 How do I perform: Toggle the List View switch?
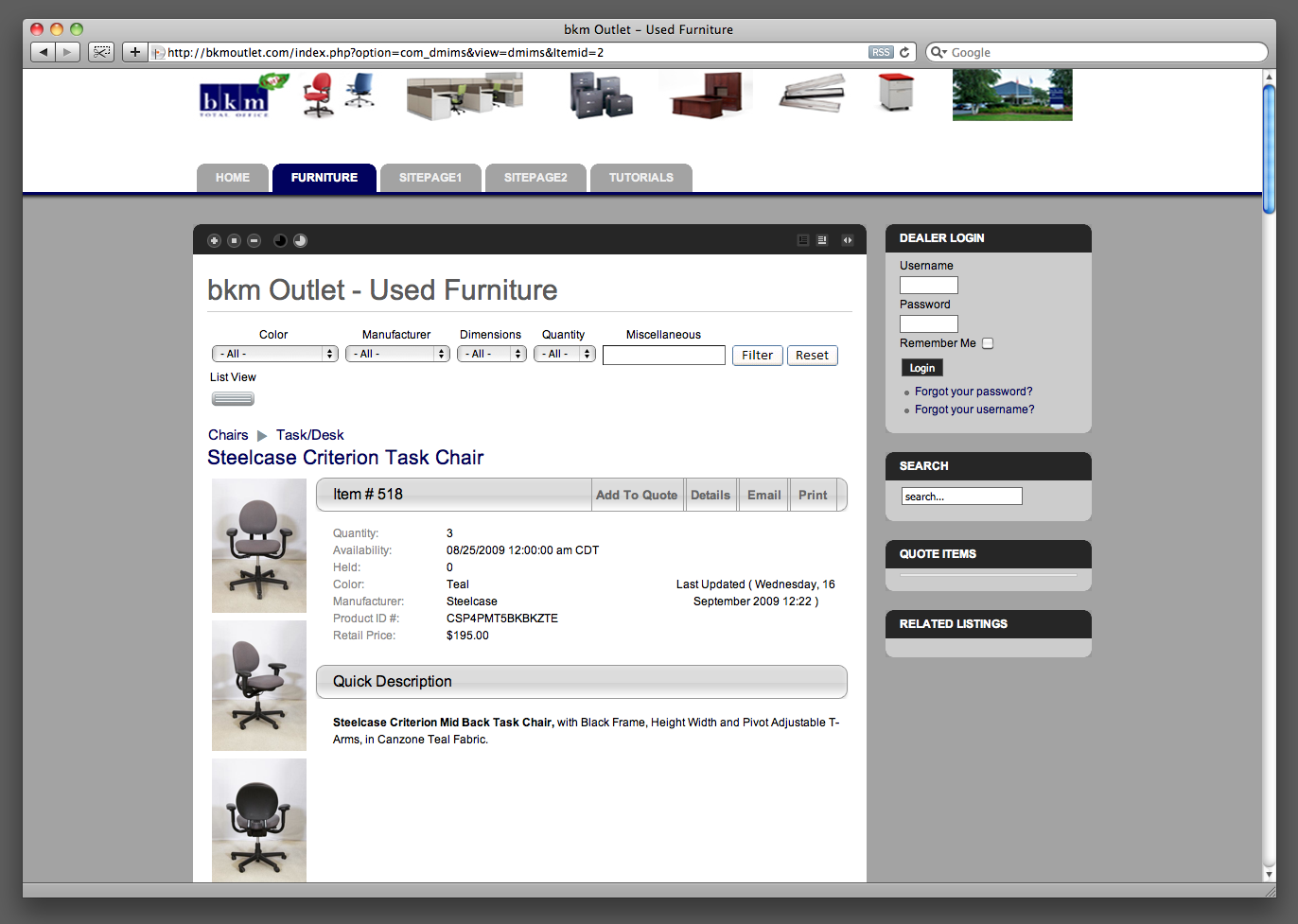(x=233, y=399)
